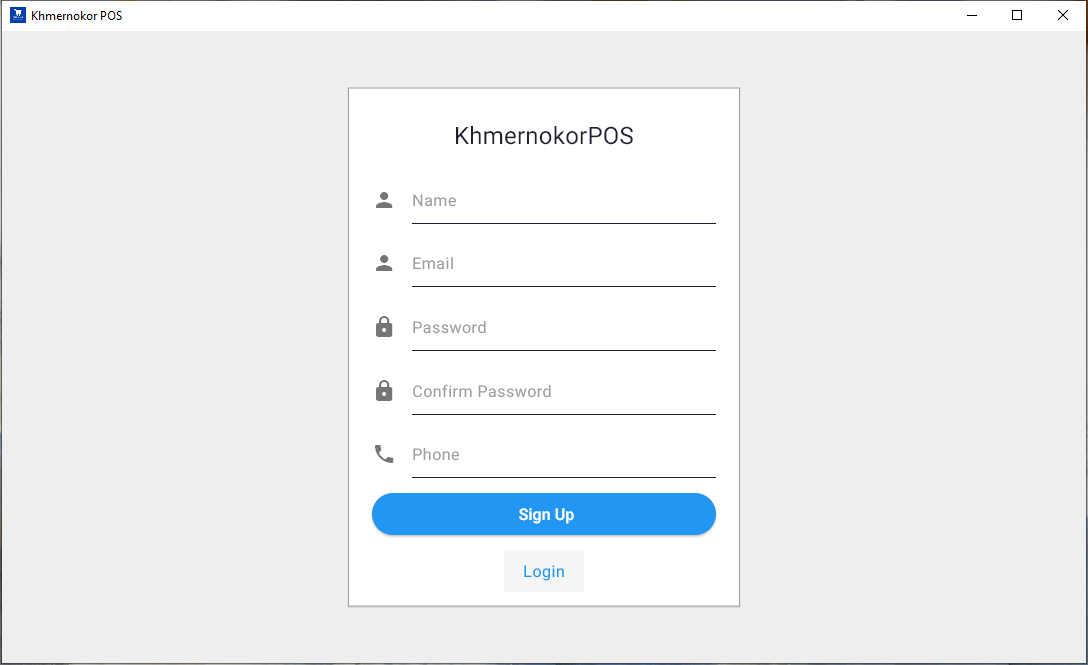Click the person icon beside Email field
1088x665 pixels.
[384, 263]
